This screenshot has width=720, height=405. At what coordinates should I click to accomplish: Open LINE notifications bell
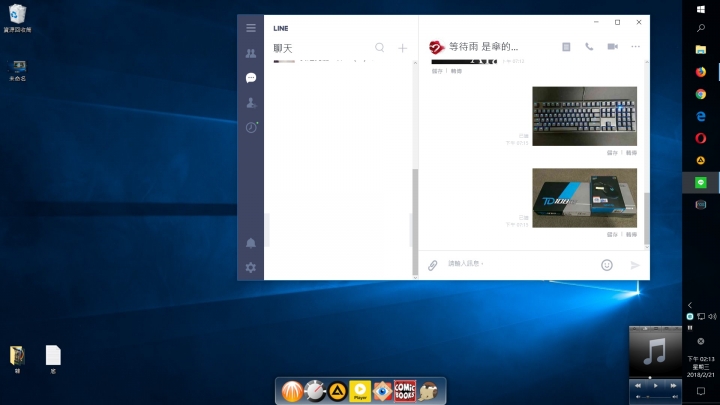pyautogui.click(x=251, y=243)
